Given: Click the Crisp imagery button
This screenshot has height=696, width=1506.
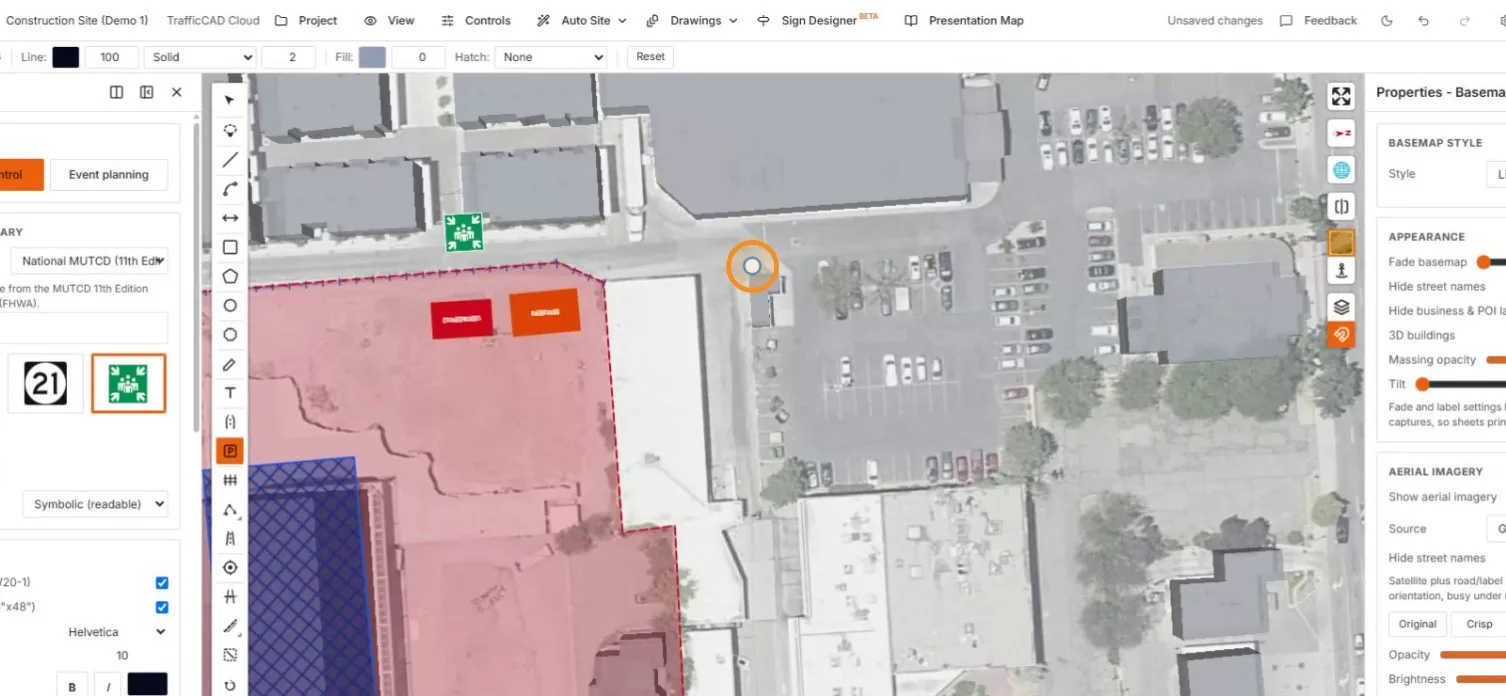Looking at the screenshot, I should (1479, 624).
